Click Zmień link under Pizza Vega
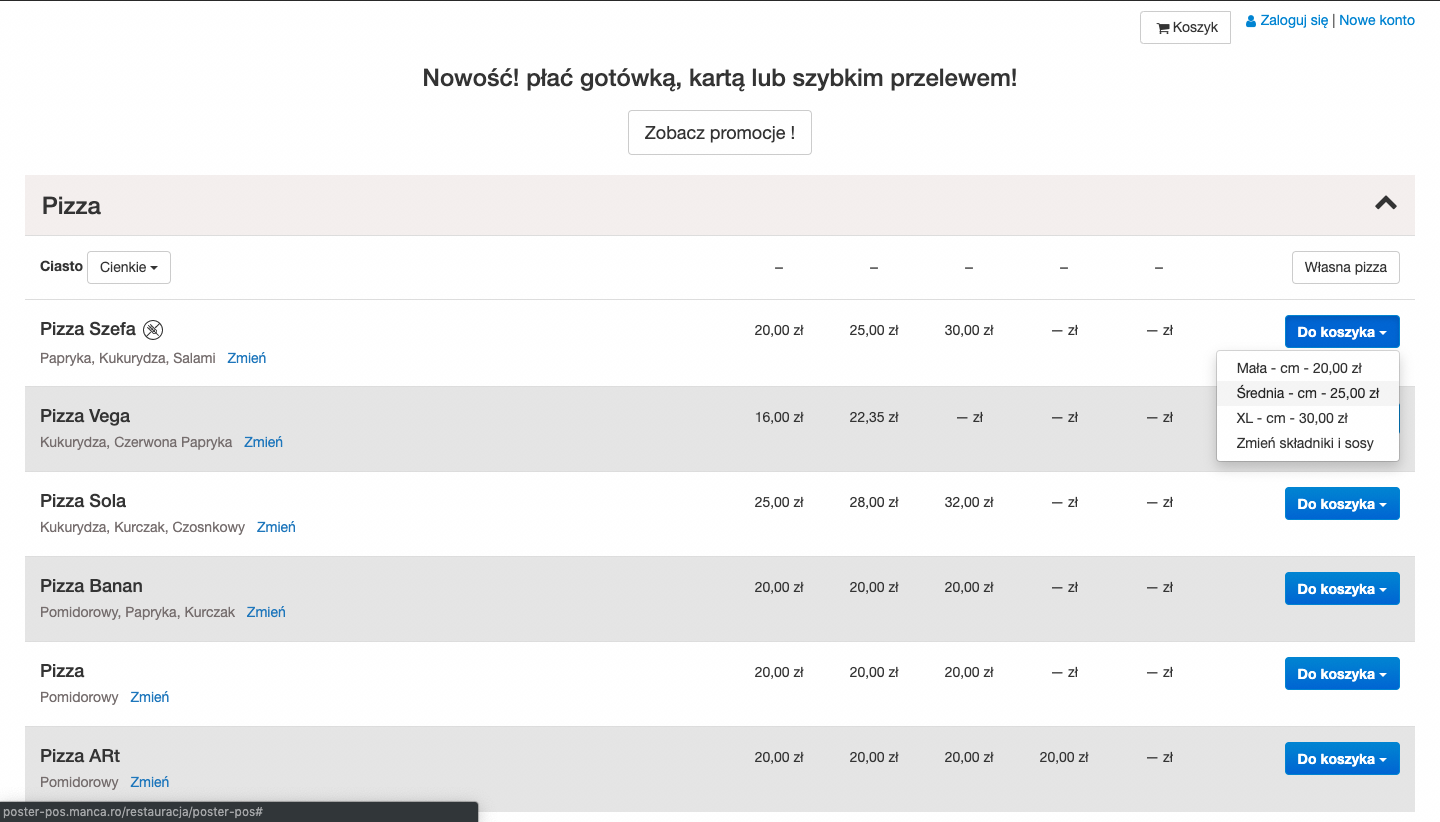The height and width of the screenshot is (822, 1440). [x=263, y=442]
